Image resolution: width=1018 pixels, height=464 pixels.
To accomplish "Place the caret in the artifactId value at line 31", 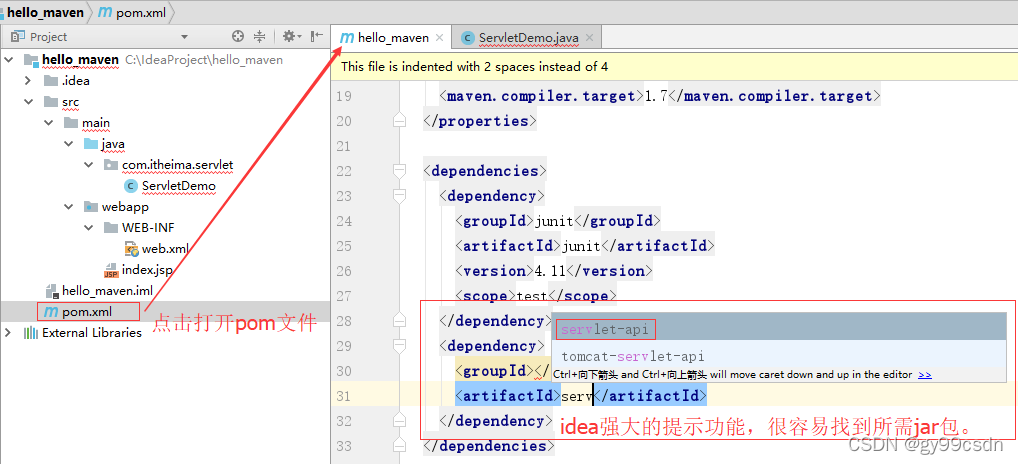I will [x=577, y=395].
